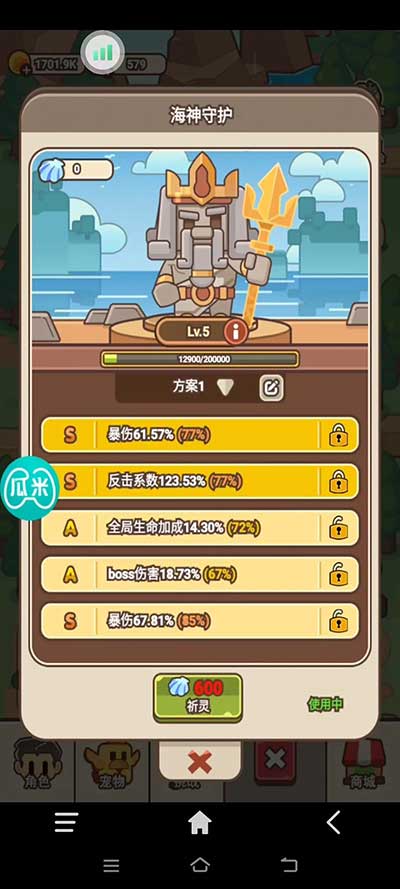Open the info icon beside Lv.5
400x889 pixels.
click(236, 332)
